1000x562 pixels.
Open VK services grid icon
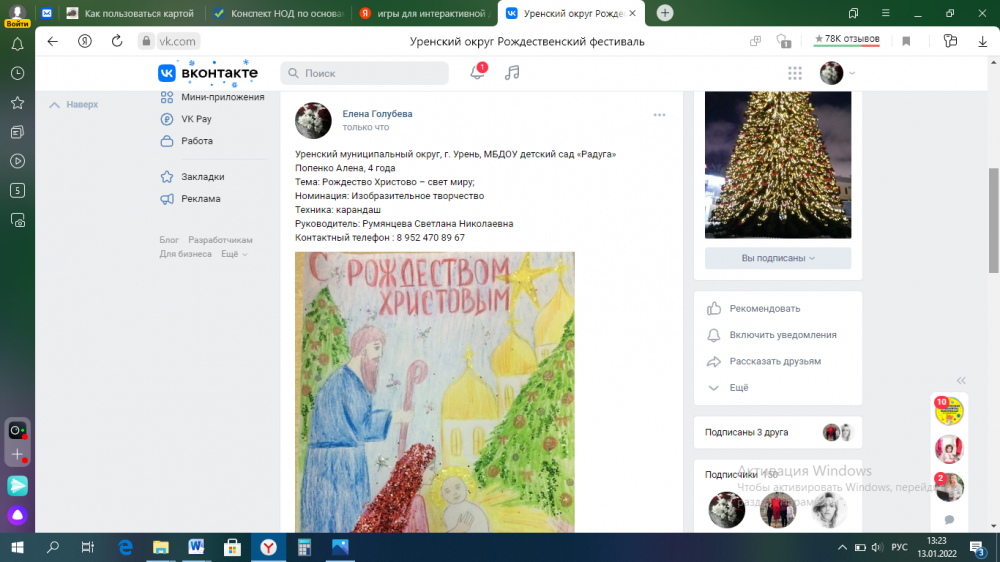[795, 73]
